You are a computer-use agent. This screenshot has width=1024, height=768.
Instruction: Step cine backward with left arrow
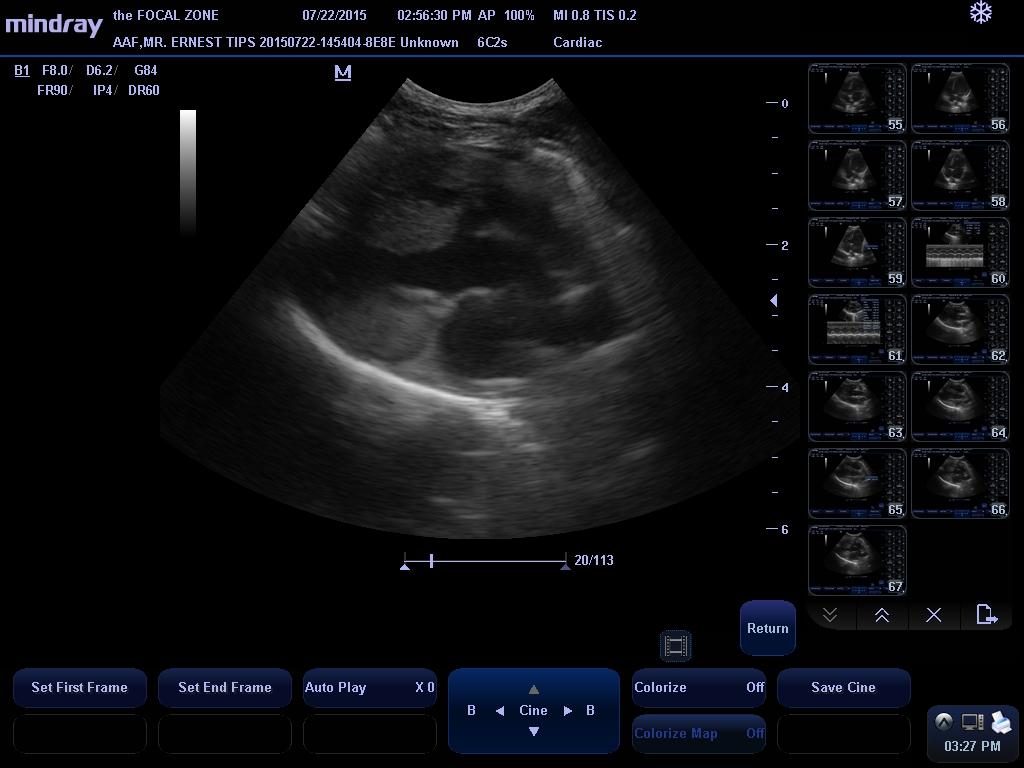(x=499, y=711)
